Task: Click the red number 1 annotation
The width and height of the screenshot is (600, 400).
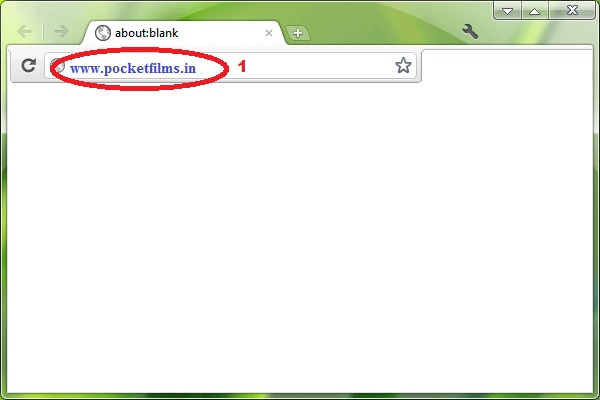Action: [x=242, y=67]
